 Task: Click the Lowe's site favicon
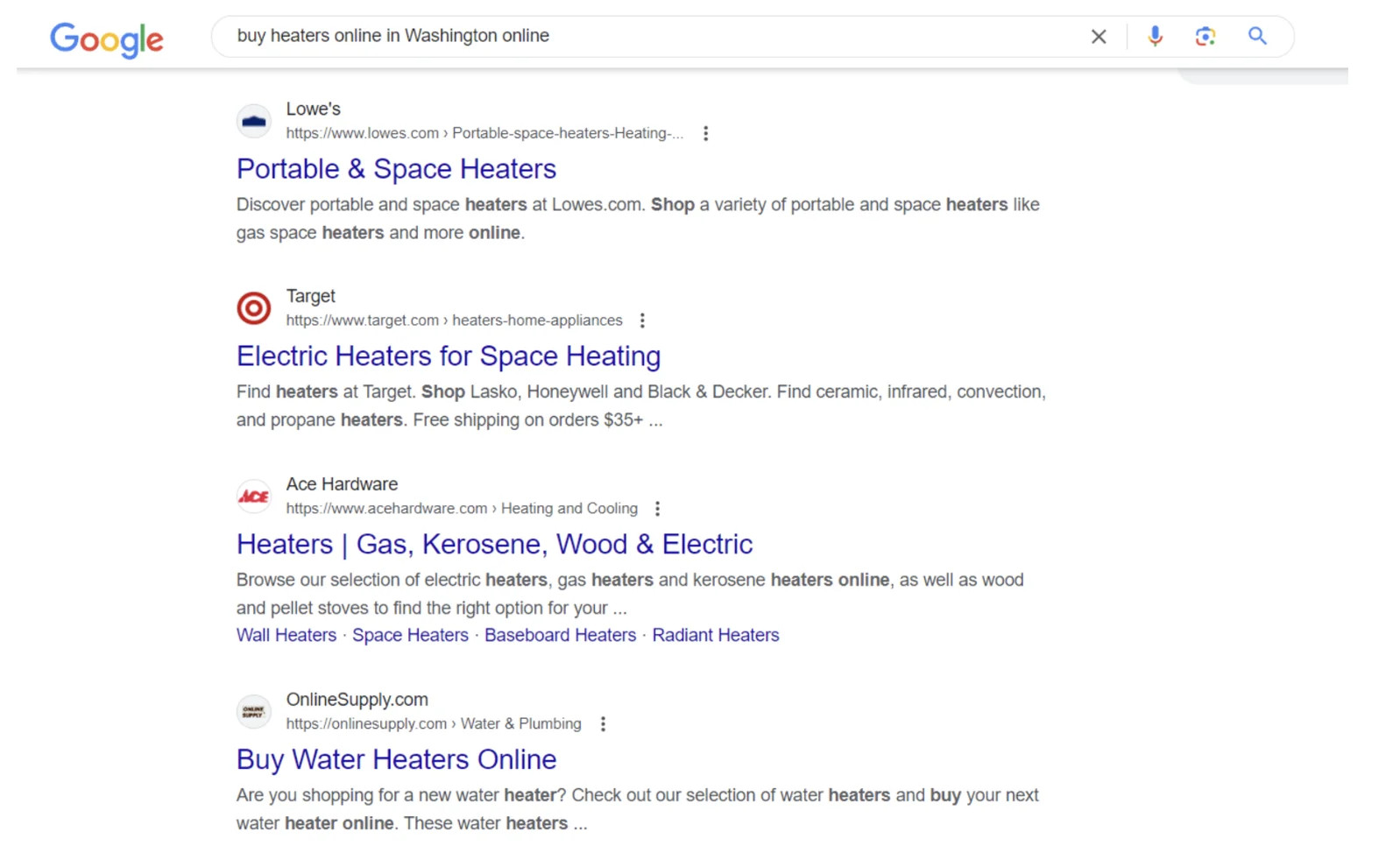(254, 121)
